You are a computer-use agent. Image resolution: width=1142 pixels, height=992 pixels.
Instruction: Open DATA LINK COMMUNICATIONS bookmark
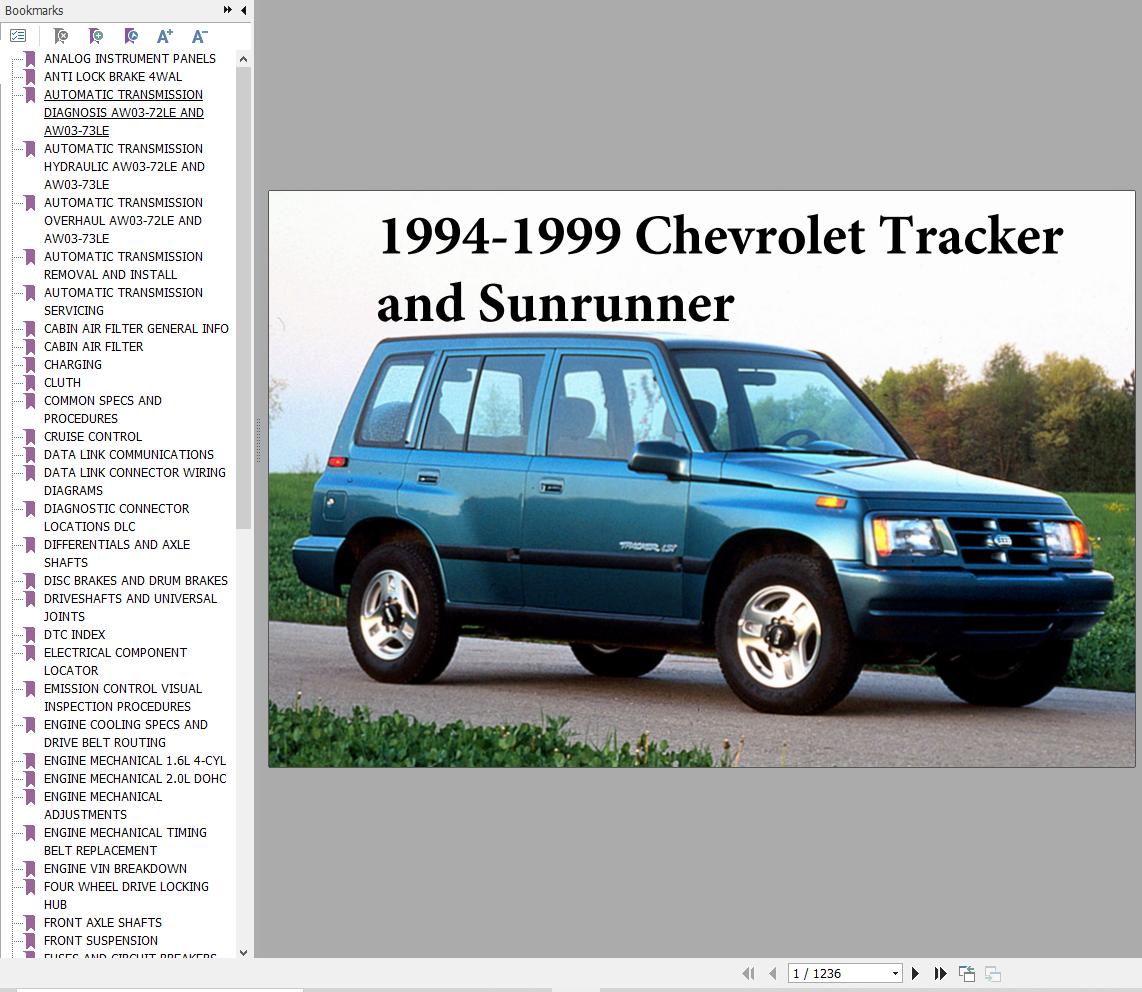point(129,454)
